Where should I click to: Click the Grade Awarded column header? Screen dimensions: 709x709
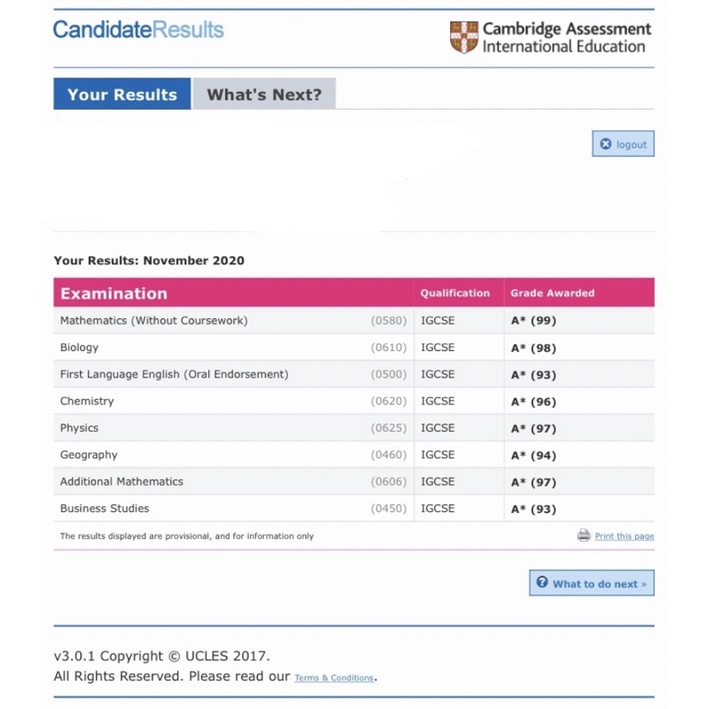(552, 293)
